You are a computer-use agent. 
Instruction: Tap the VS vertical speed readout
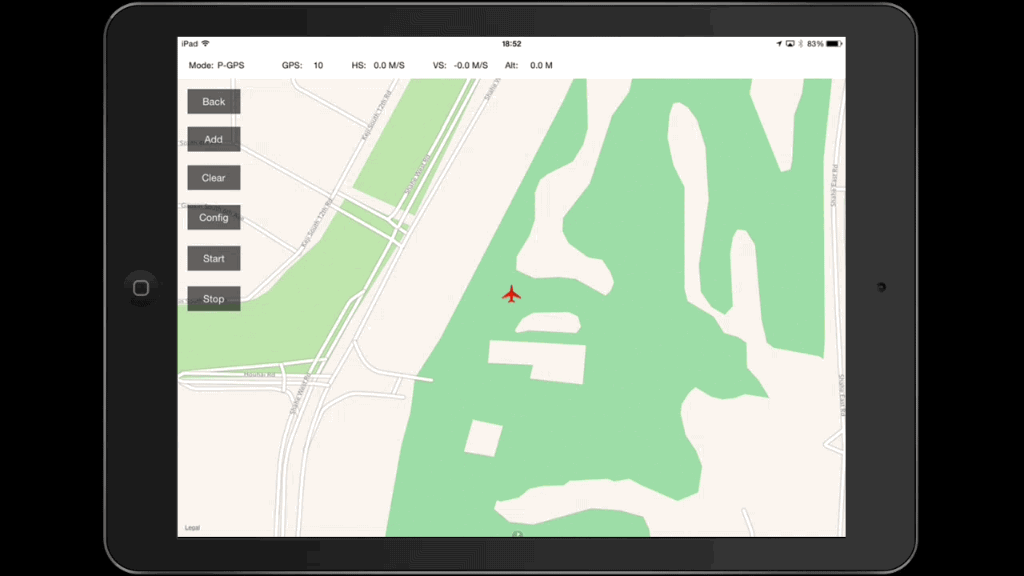460,66
